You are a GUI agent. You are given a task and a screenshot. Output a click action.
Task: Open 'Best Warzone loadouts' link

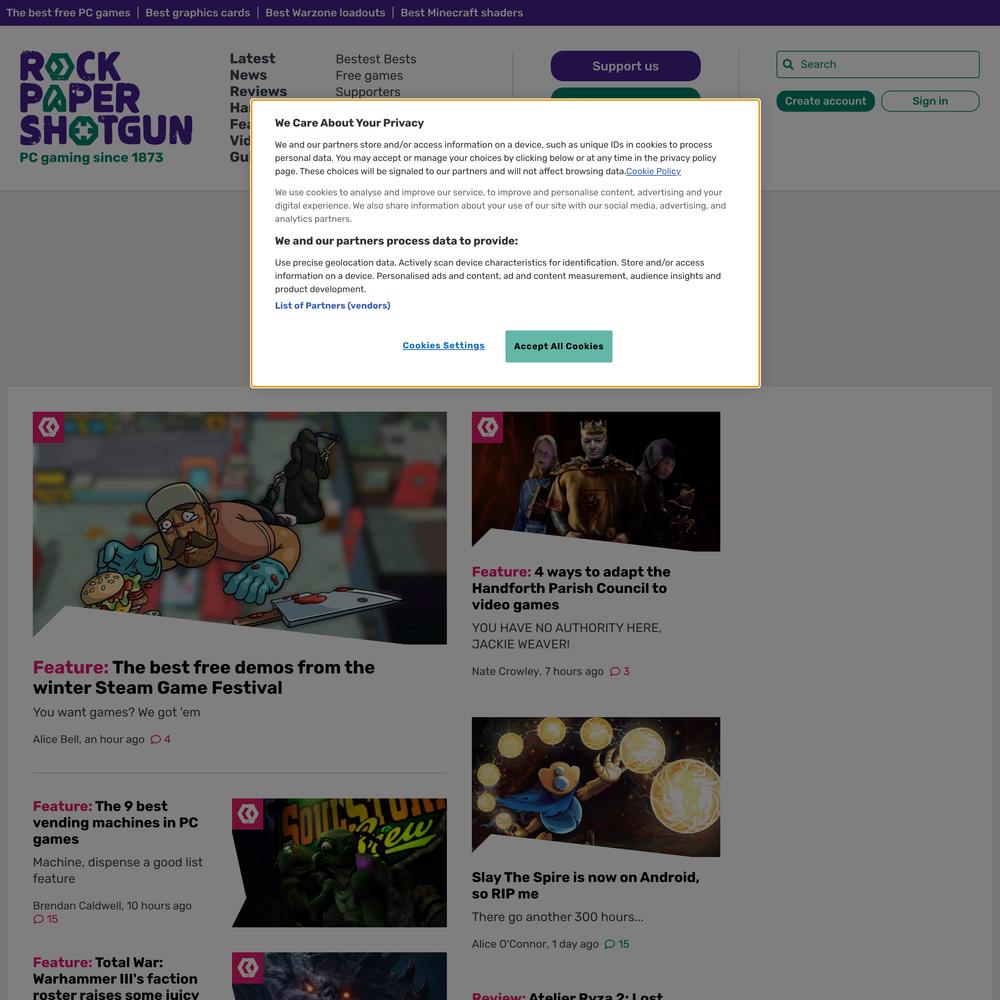[325, 13]
